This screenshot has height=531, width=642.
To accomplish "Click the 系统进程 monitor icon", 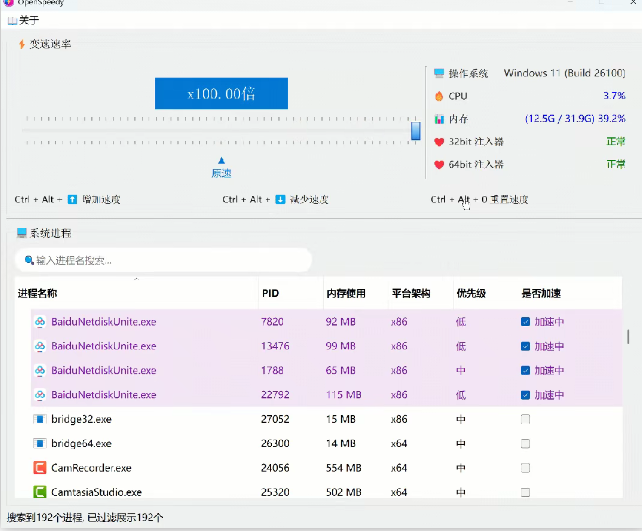I will pos(22,233).
